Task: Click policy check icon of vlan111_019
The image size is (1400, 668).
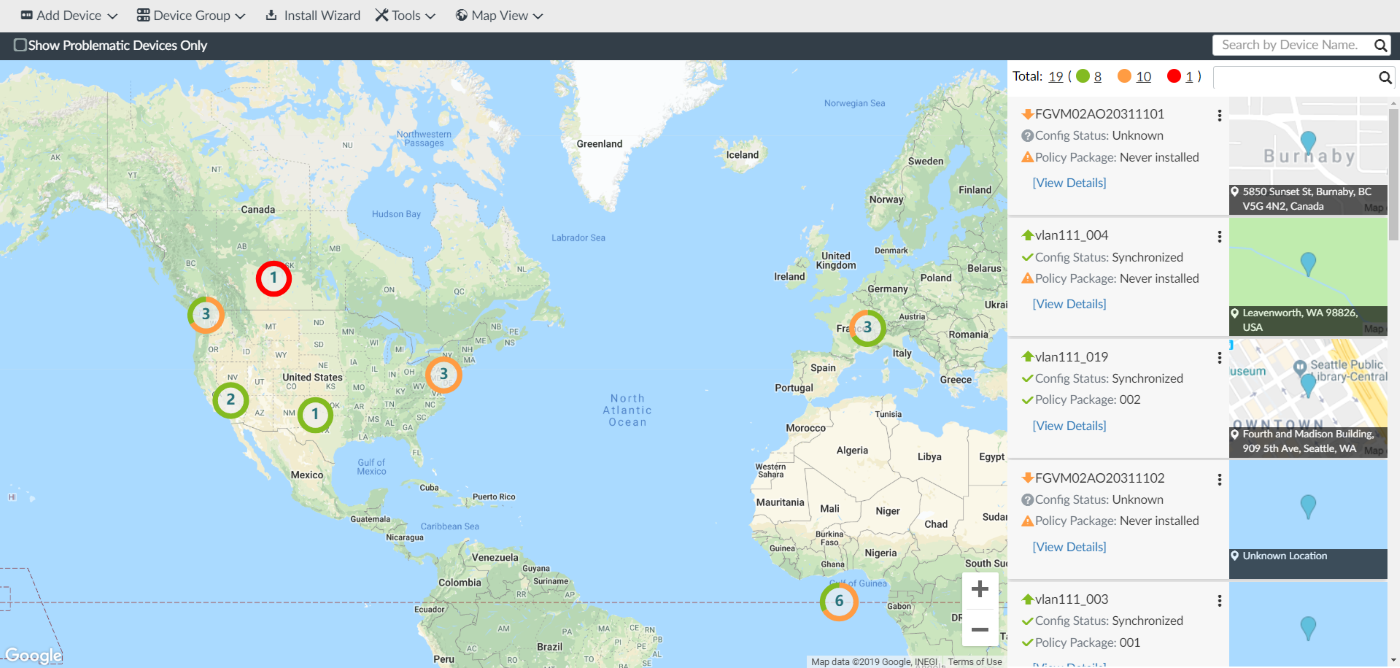Action: [1027, 400]
